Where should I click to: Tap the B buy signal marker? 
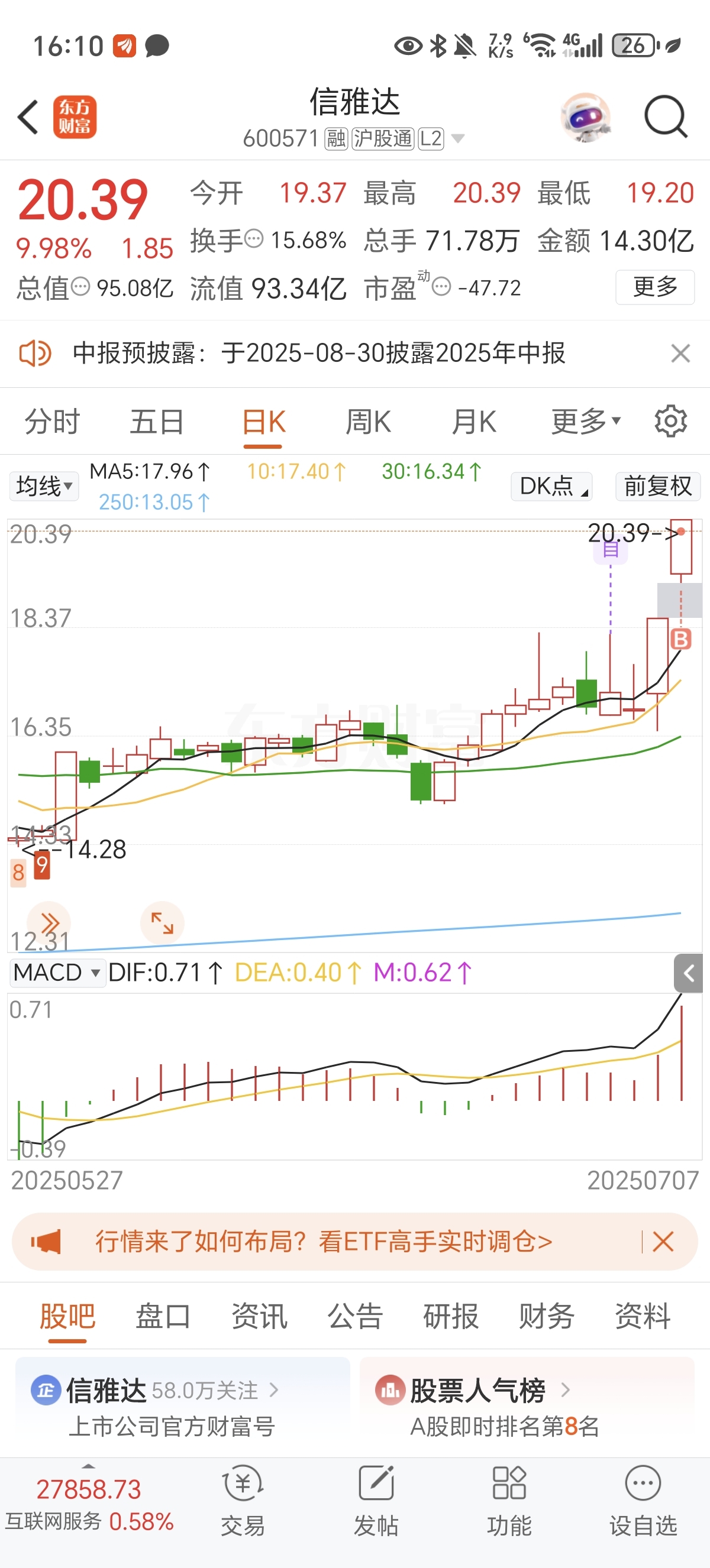point(680,639)
